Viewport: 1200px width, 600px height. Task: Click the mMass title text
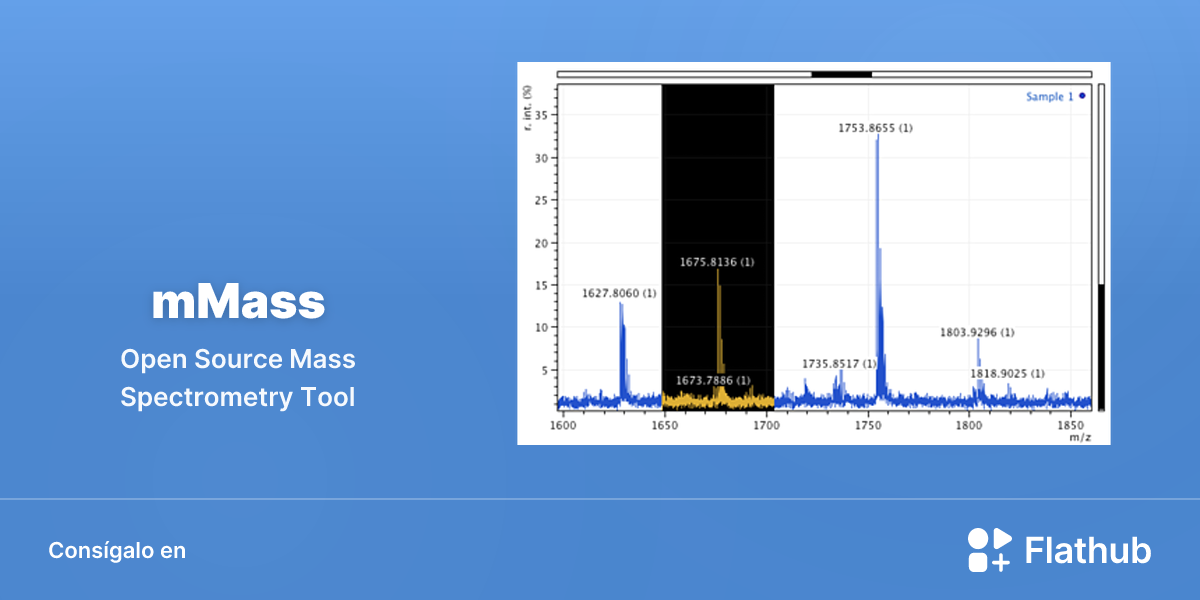(238, 303)
